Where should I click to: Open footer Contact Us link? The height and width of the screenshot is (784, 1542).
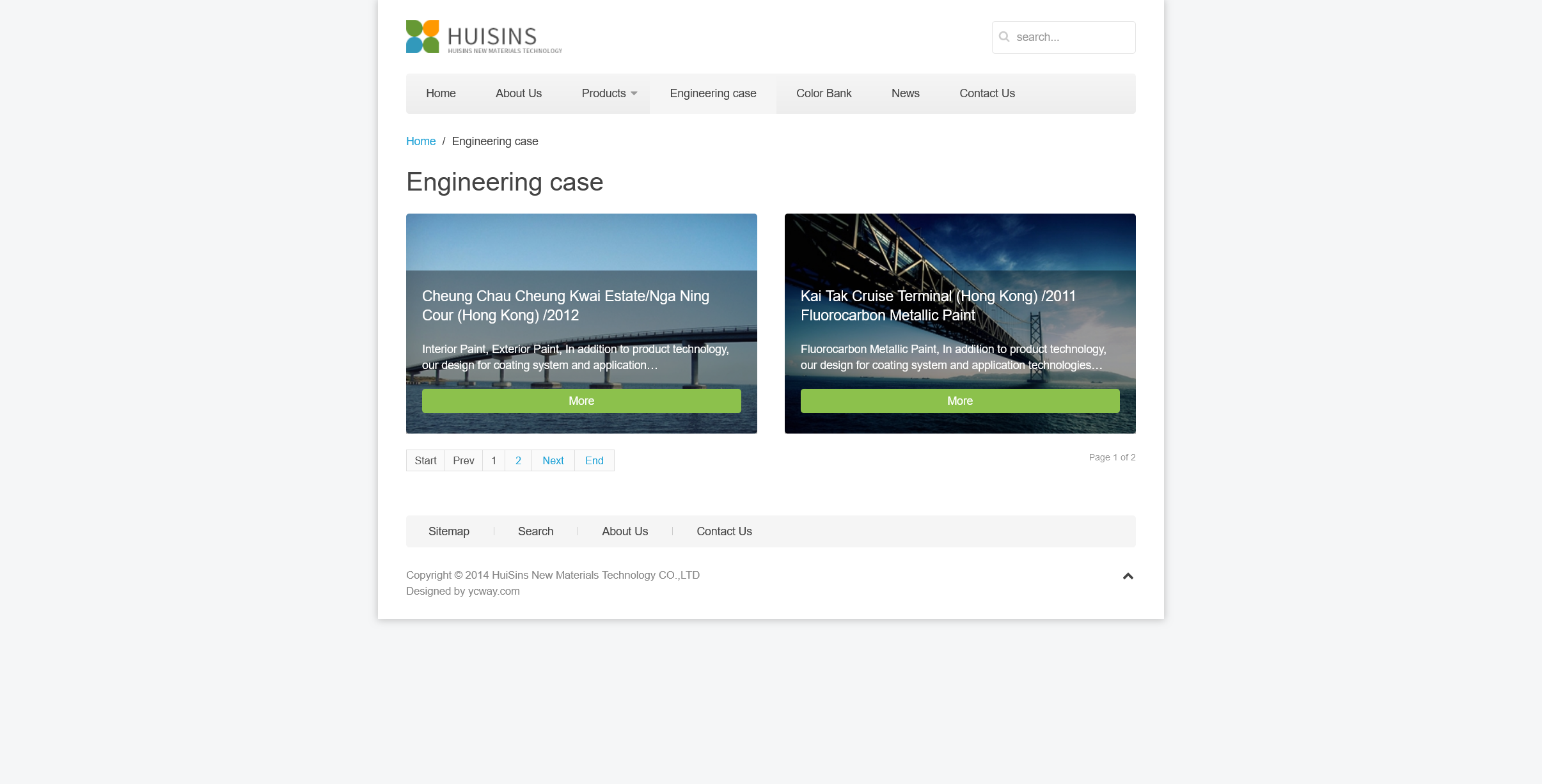(724, 531)
